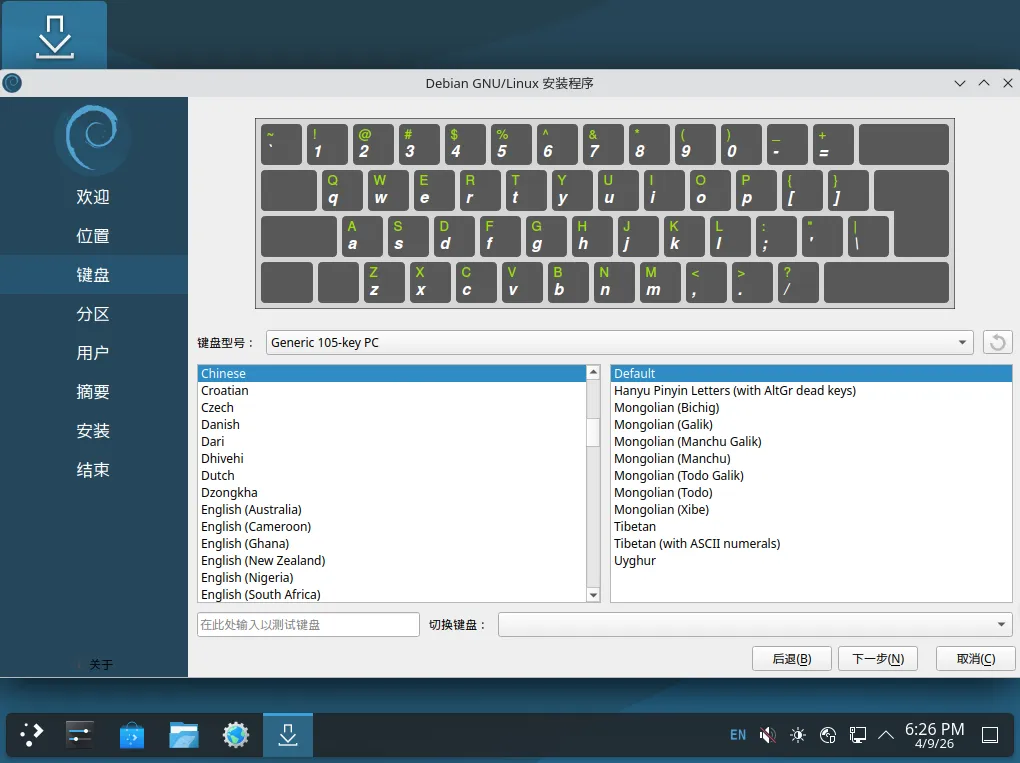Launch Discover store from taskbar
1020x763 pixels.
click(x=131, y=735)
